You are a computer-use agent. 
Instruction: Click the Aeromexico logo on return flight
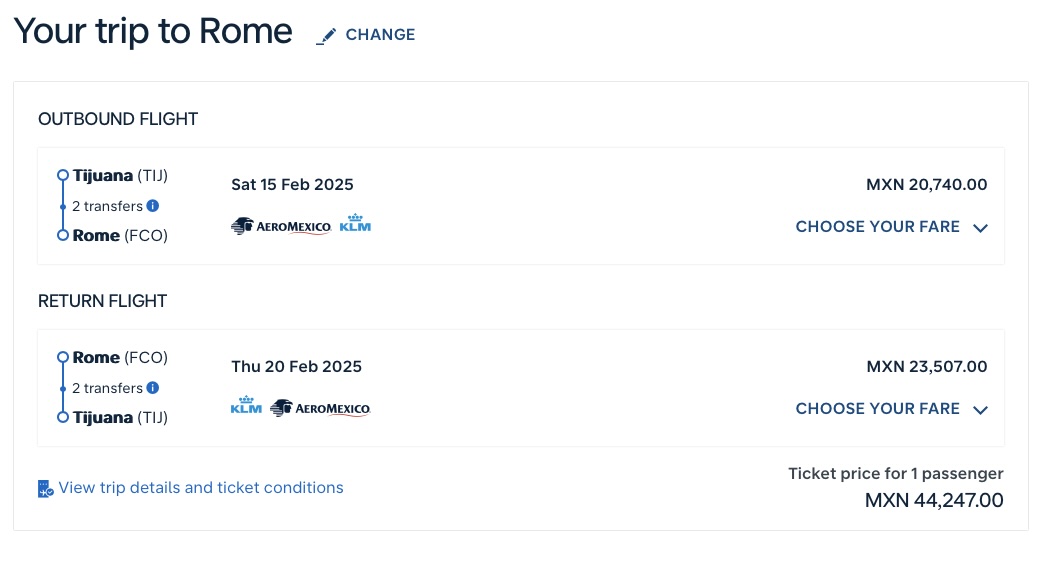[320, 408]
